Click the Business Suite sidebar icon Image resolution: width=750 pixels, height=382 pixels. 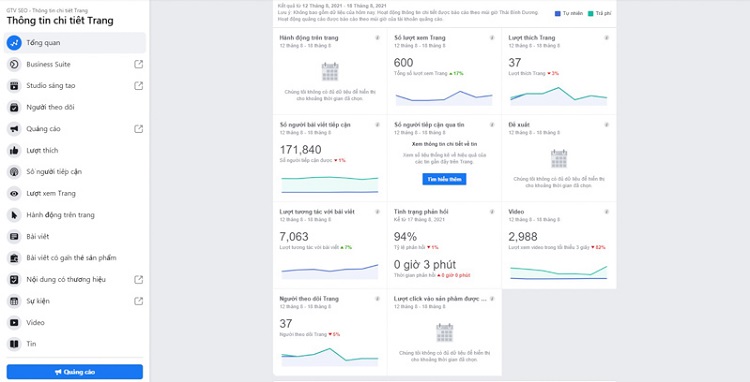[x=14, y=64]
